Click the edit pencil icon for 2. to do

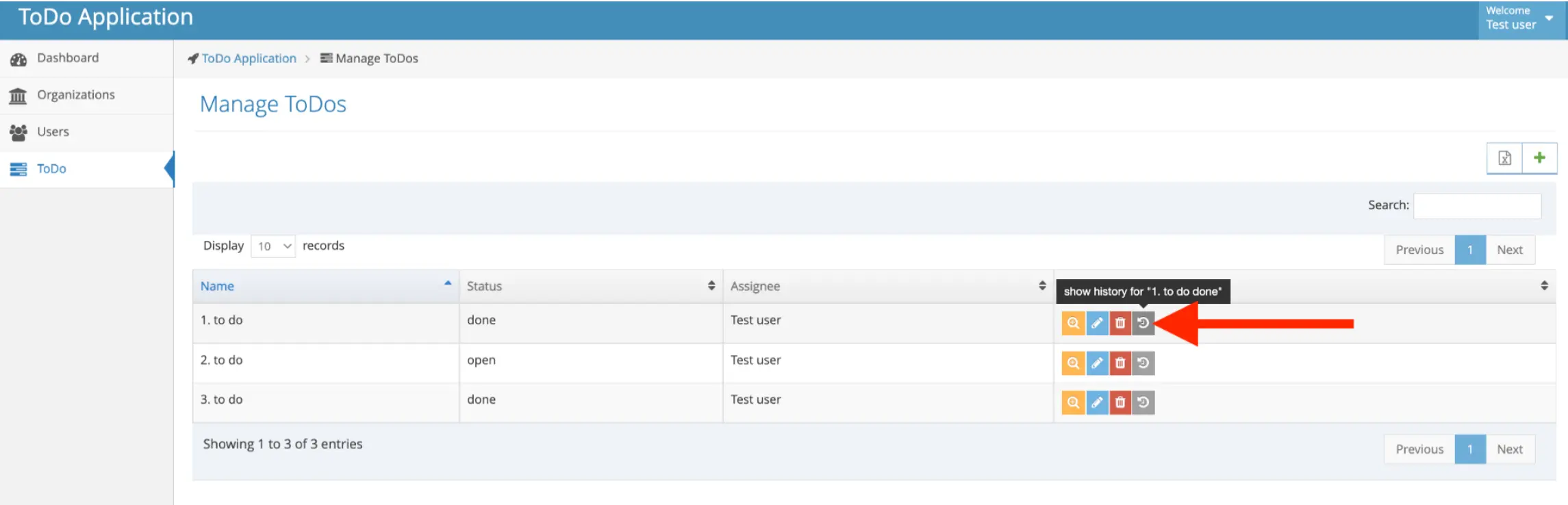[x=1097, y=363]
